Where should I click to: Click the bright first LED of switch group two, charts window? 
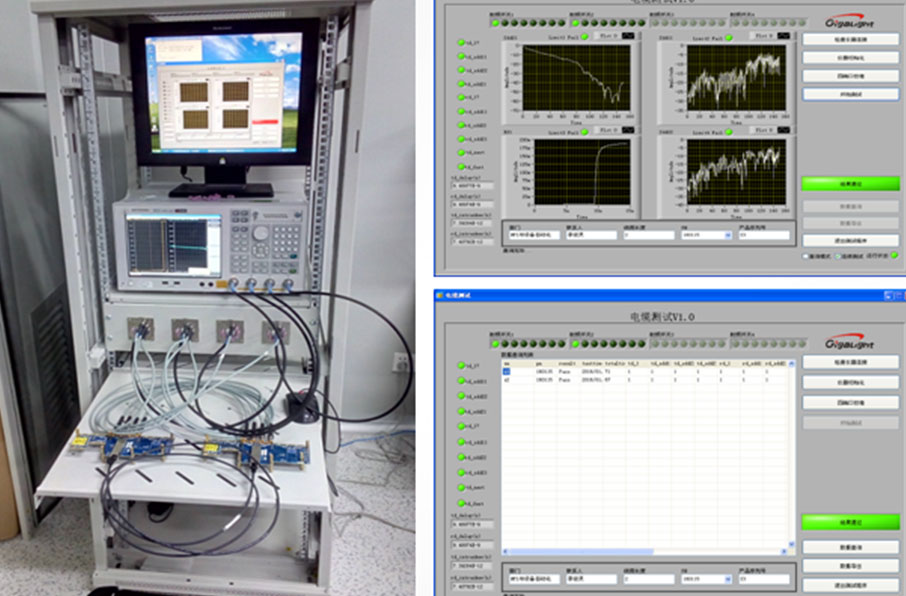[576, 23]
